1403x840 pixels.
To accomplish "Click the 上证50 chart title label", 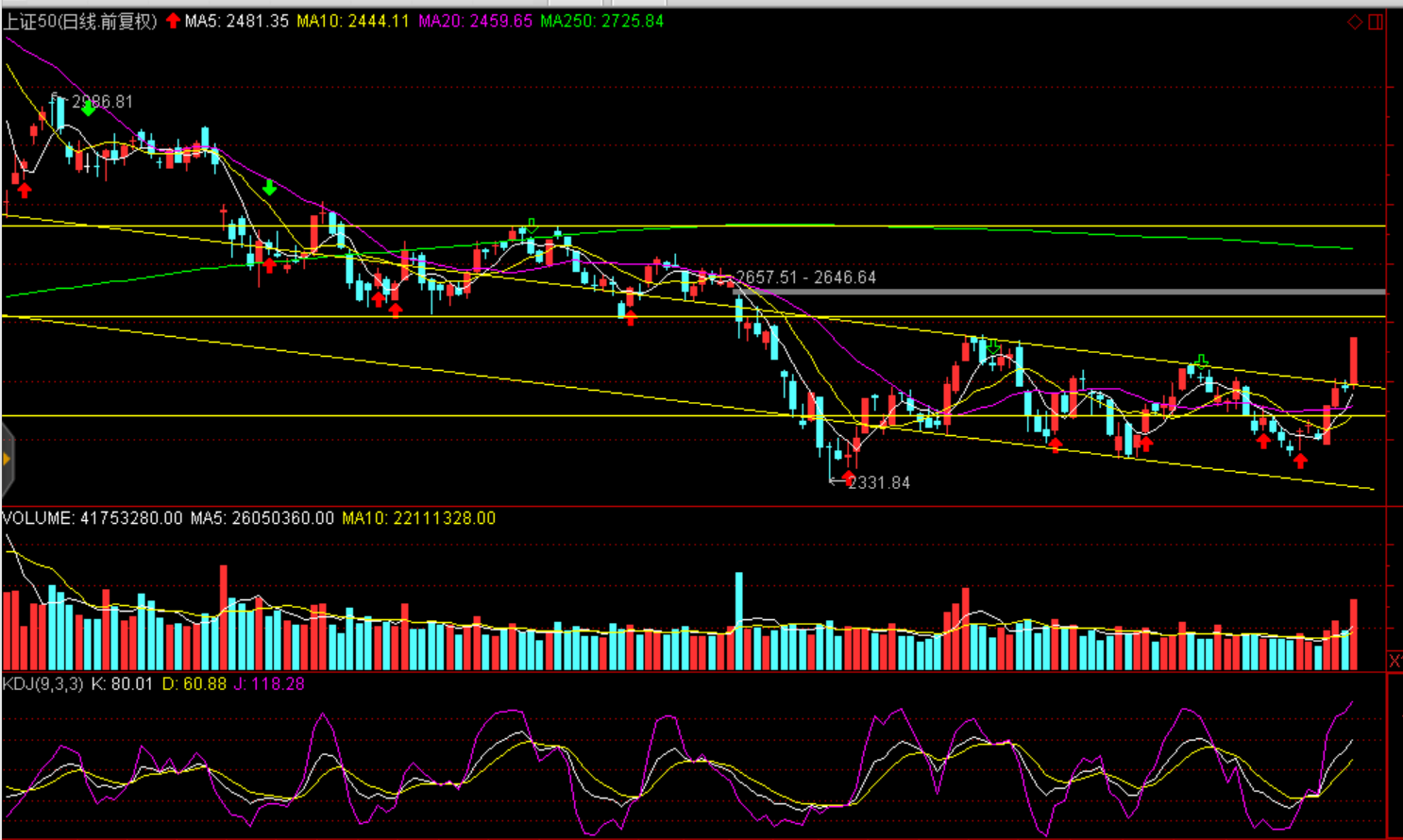I will (x=79, y=21).
